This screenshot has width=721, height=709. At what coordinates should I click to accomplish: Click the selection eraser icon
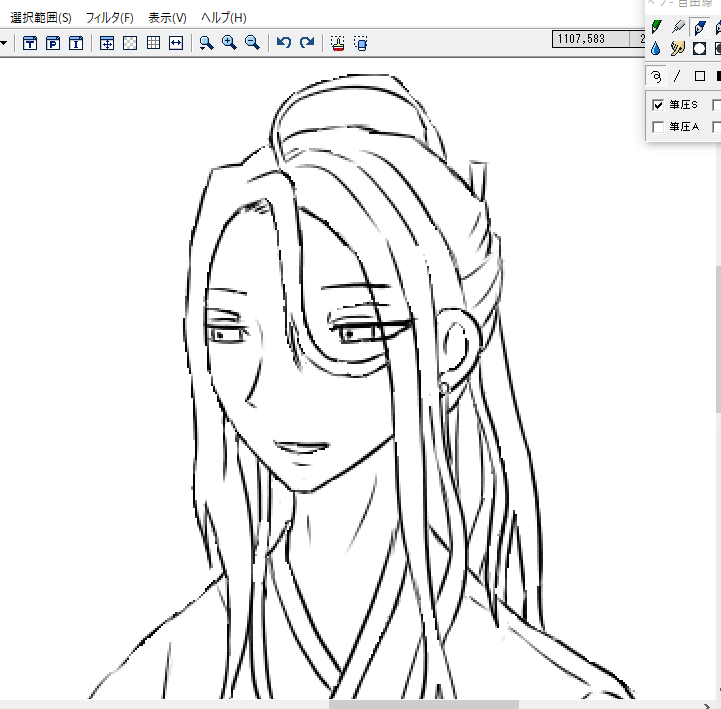[x=361, y=43]
